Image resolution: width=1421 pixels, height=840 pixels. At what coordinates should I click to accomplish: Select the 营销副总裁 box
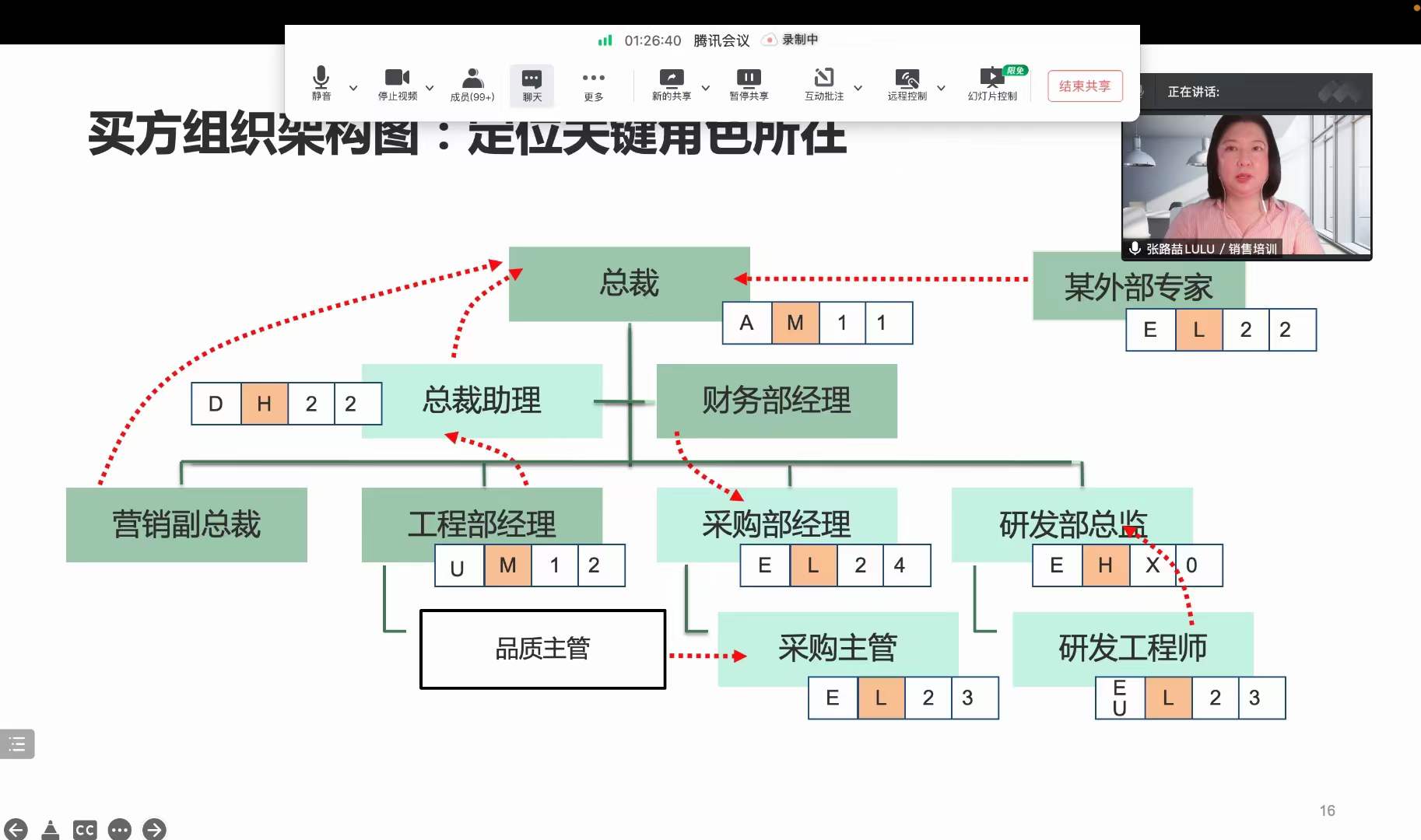point(187,525)
